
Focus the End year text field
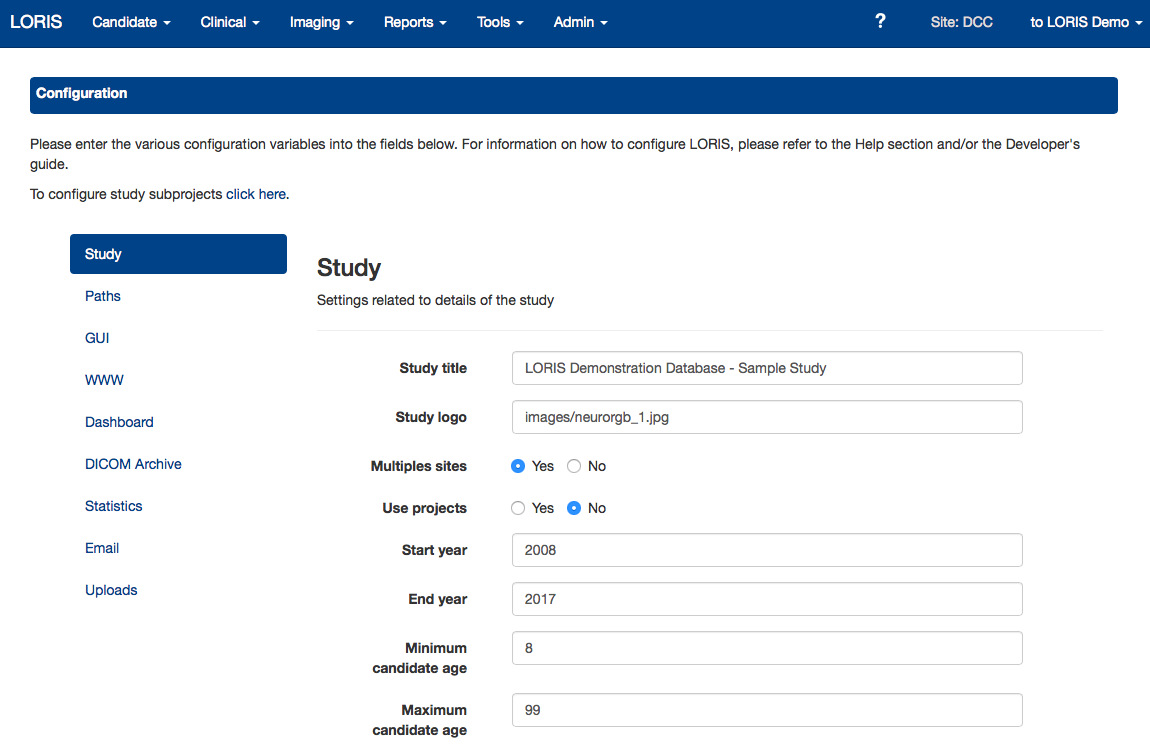tap(766, 599)
